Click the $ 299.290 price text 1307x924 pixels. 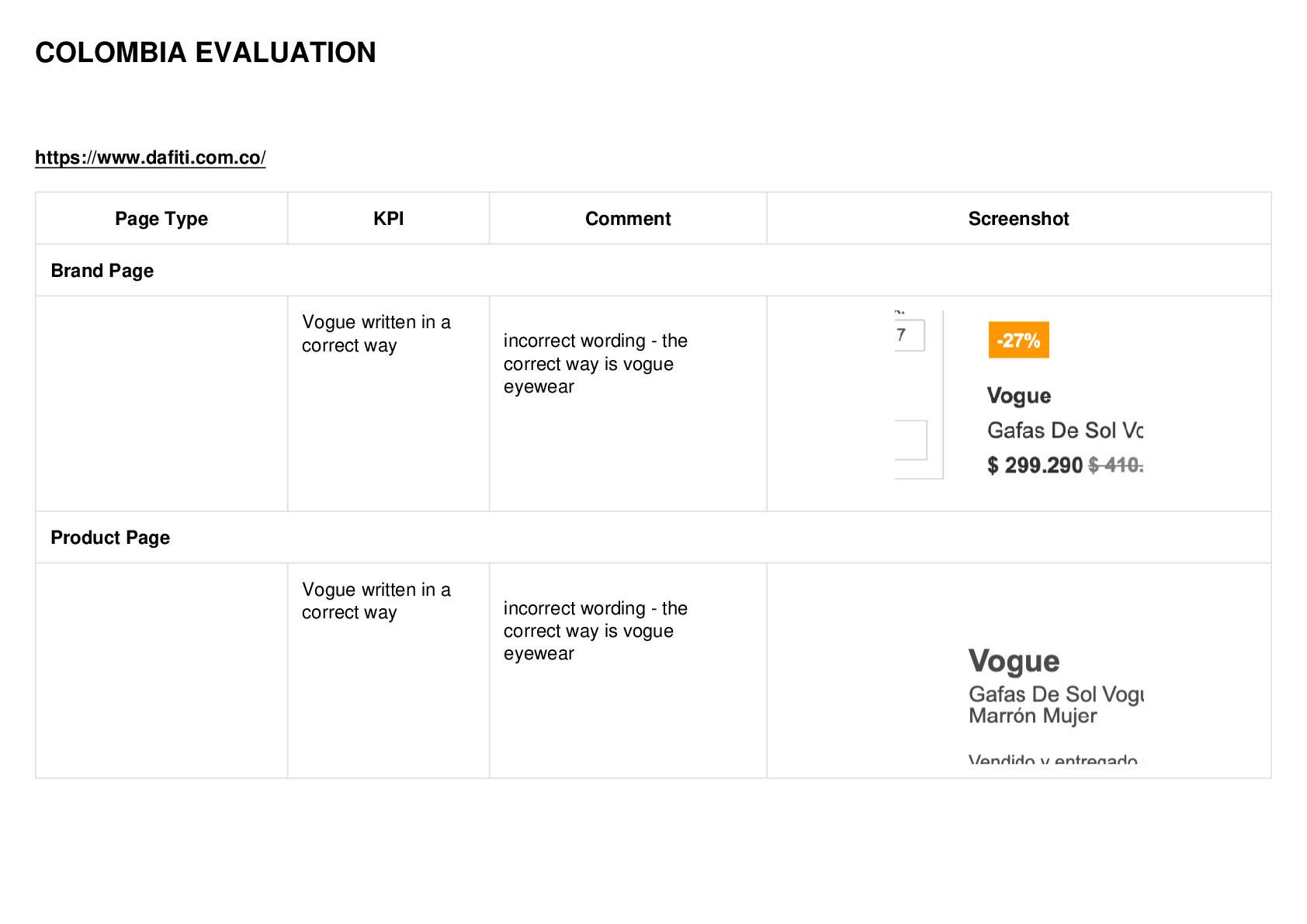click(x=1035, y=465)
